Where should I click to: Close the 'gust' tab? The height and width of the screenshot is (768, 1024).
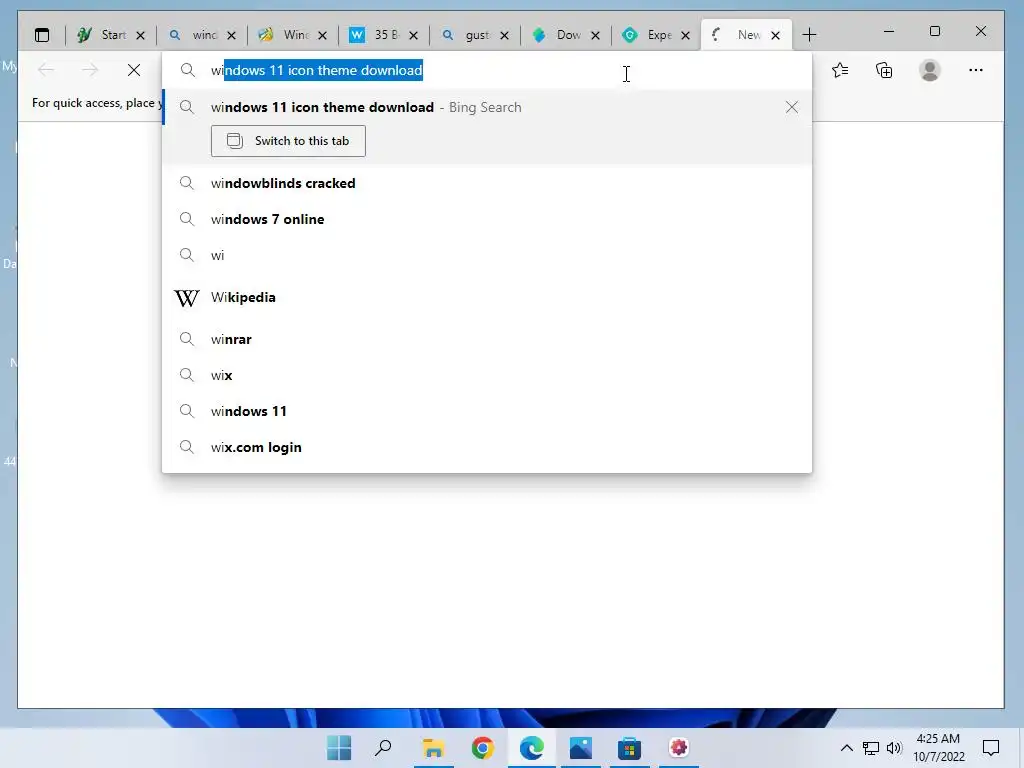pos(504,35)
